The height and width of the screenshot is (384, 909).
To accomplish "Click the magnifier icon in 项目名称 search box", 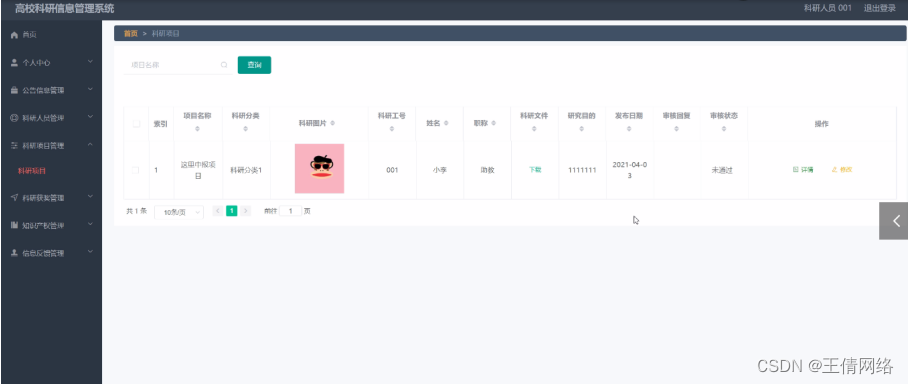I will [x=224, y=65].
